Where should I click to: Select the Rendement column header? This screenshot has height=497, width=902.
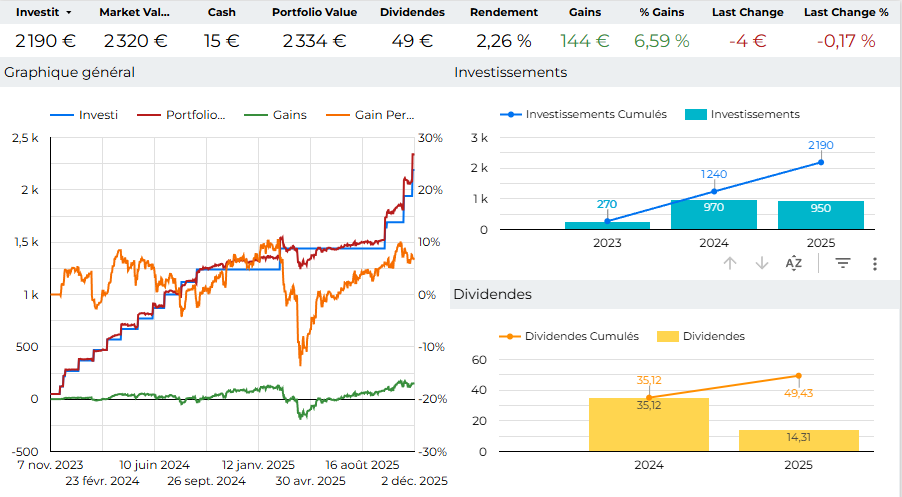click(x=503, y=13)
